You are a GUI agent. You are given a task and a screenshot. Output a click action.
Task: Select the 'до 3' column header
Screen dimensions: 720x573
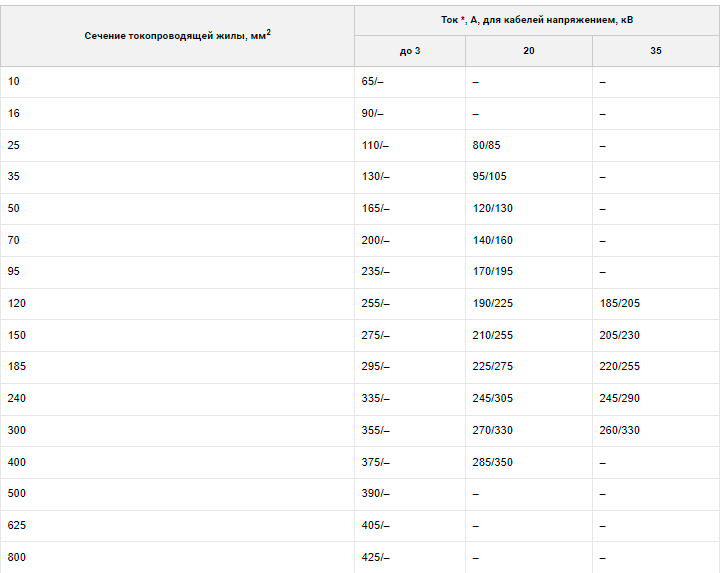tap(410, 51)
